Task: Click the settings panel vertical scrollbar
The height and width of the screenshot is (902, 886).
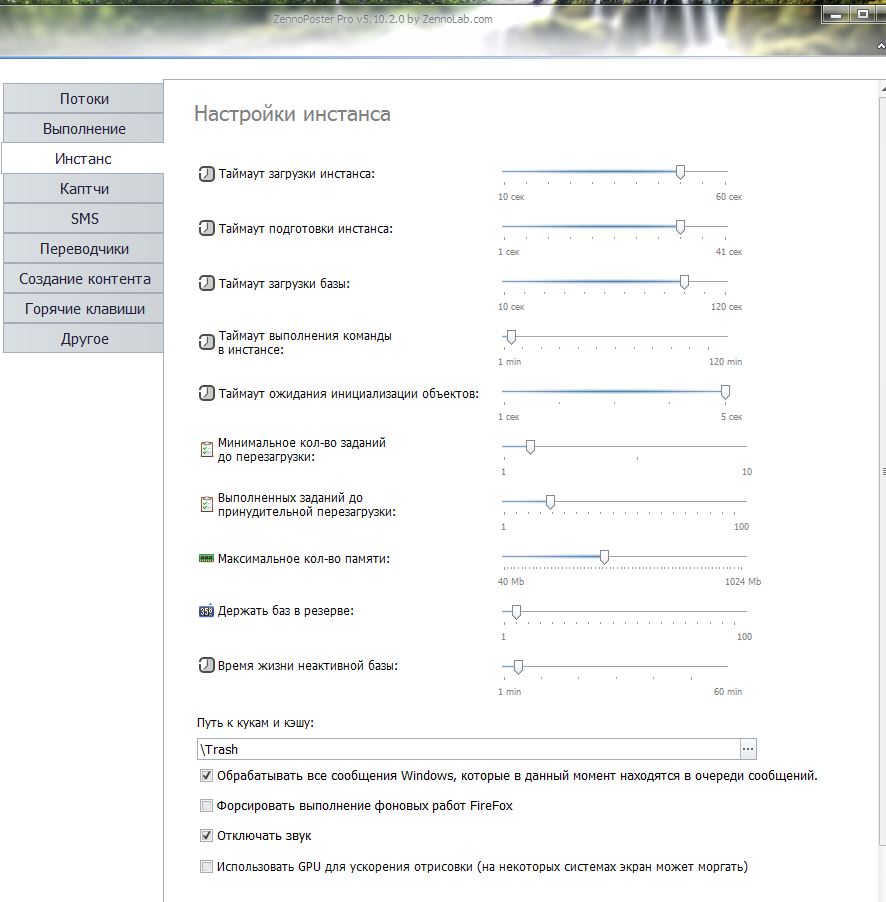Action: point(883,472)
